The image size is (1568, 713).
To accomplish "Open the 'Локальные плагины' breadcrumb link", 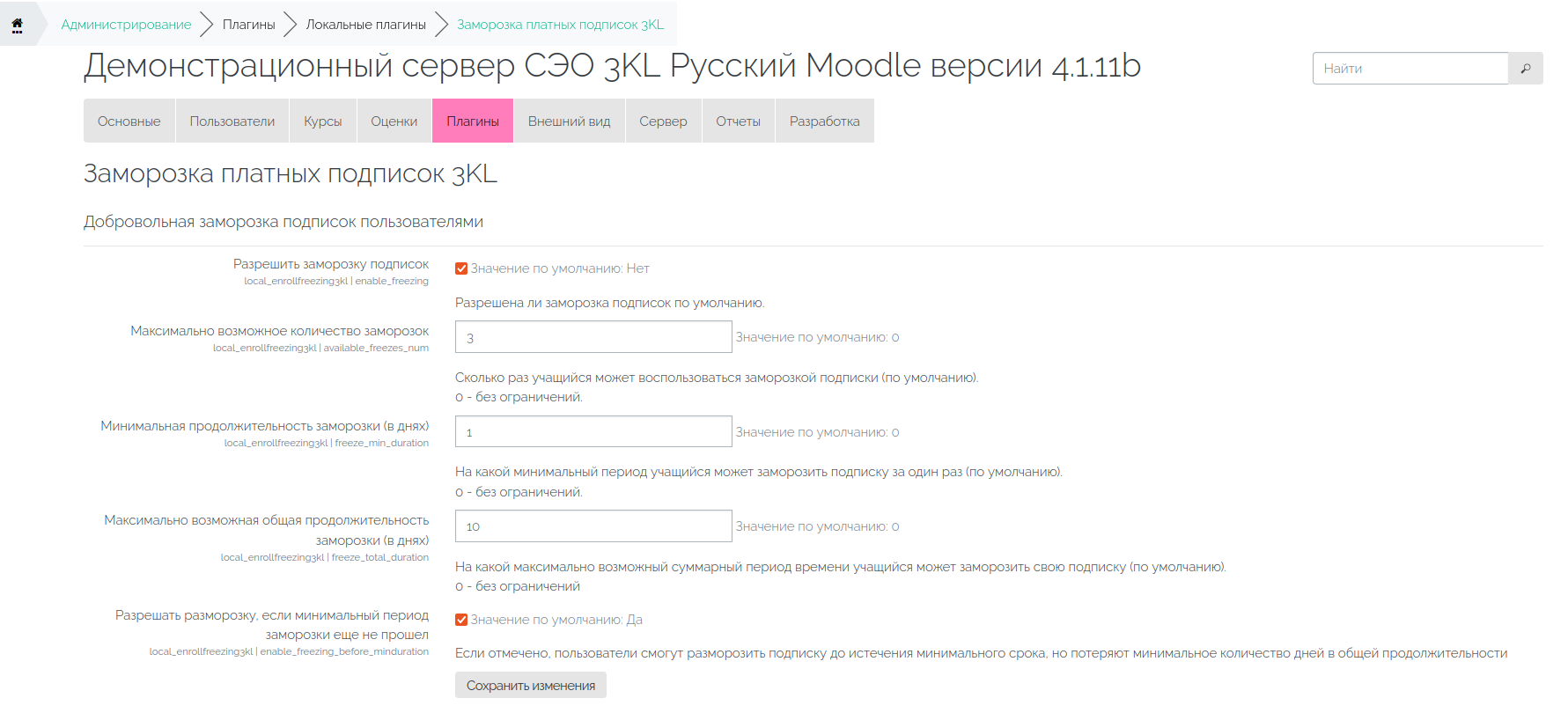I will tap(365, 25).
